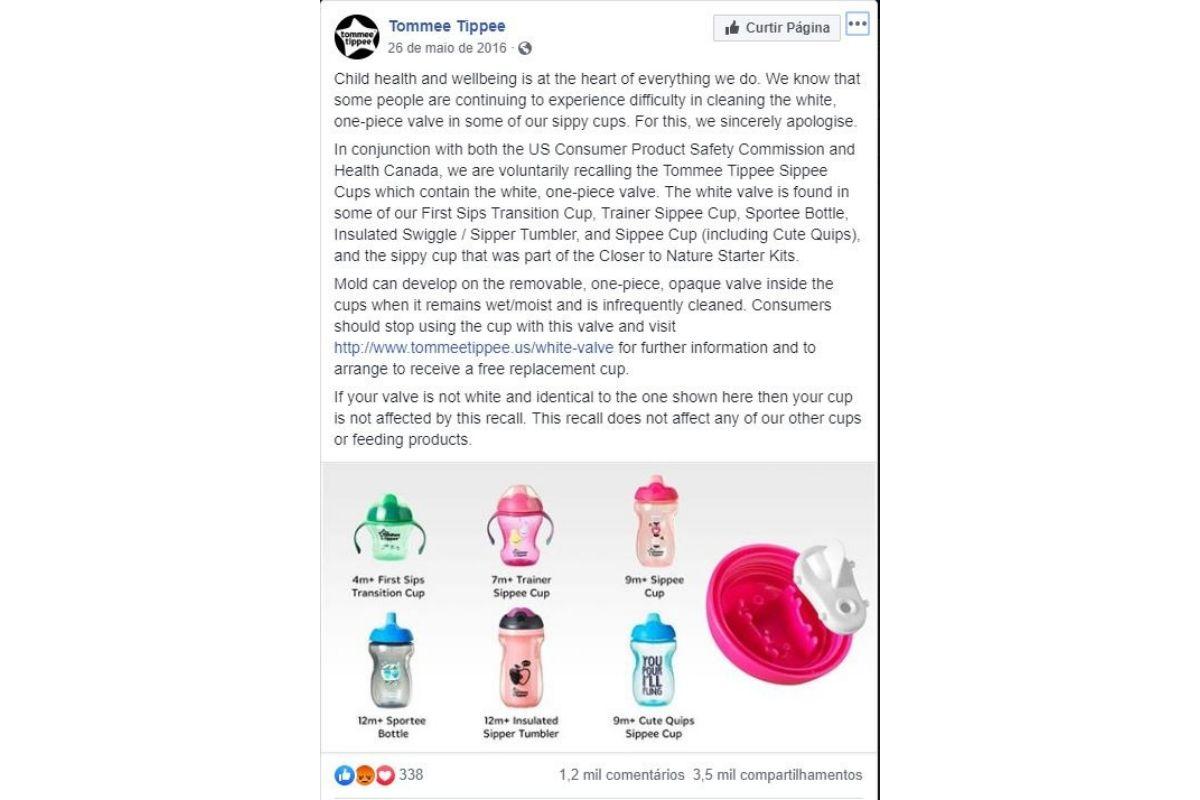Click the Curtir Página button

coord(777,28)
